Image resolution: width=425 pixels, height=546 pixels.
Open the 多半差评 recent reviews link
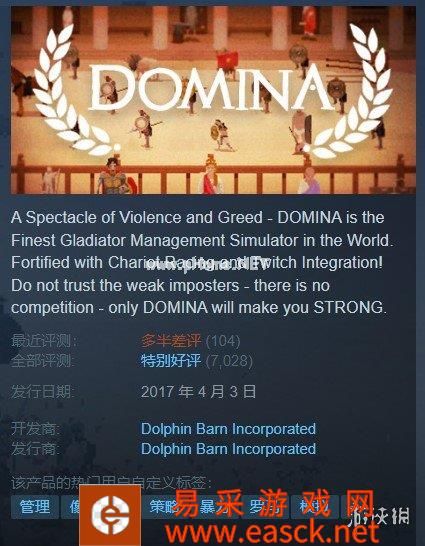click(x=171, y=341)
